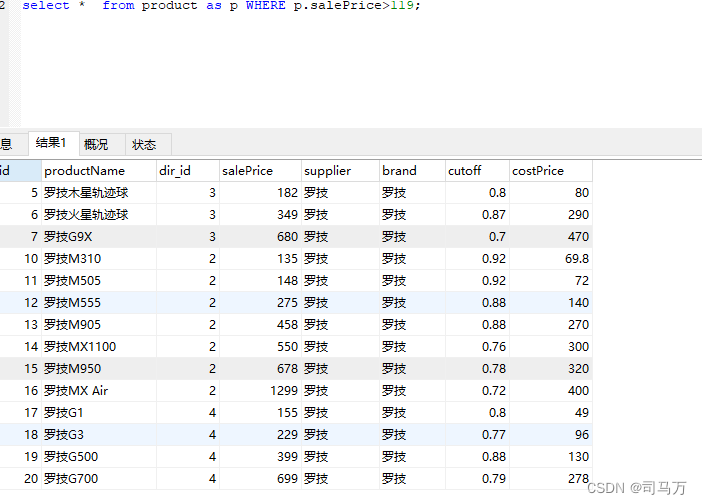Image resolution: width=702 pixels, height=504 pixels.
Task: Select product name cell 罗技MX Air
Action: (99, 390)
